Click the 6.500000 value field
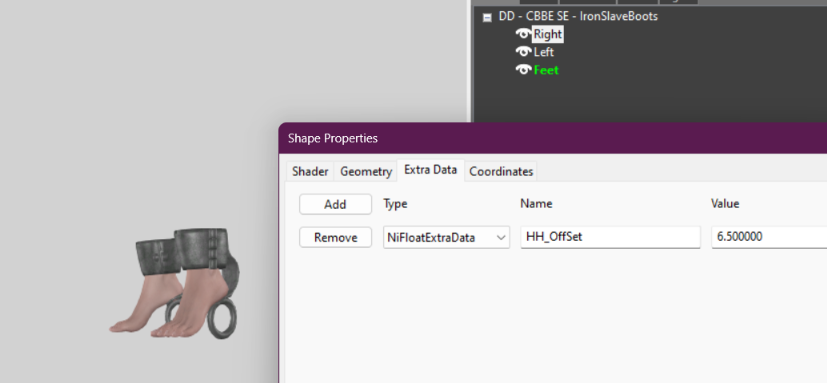 (769, 237)
